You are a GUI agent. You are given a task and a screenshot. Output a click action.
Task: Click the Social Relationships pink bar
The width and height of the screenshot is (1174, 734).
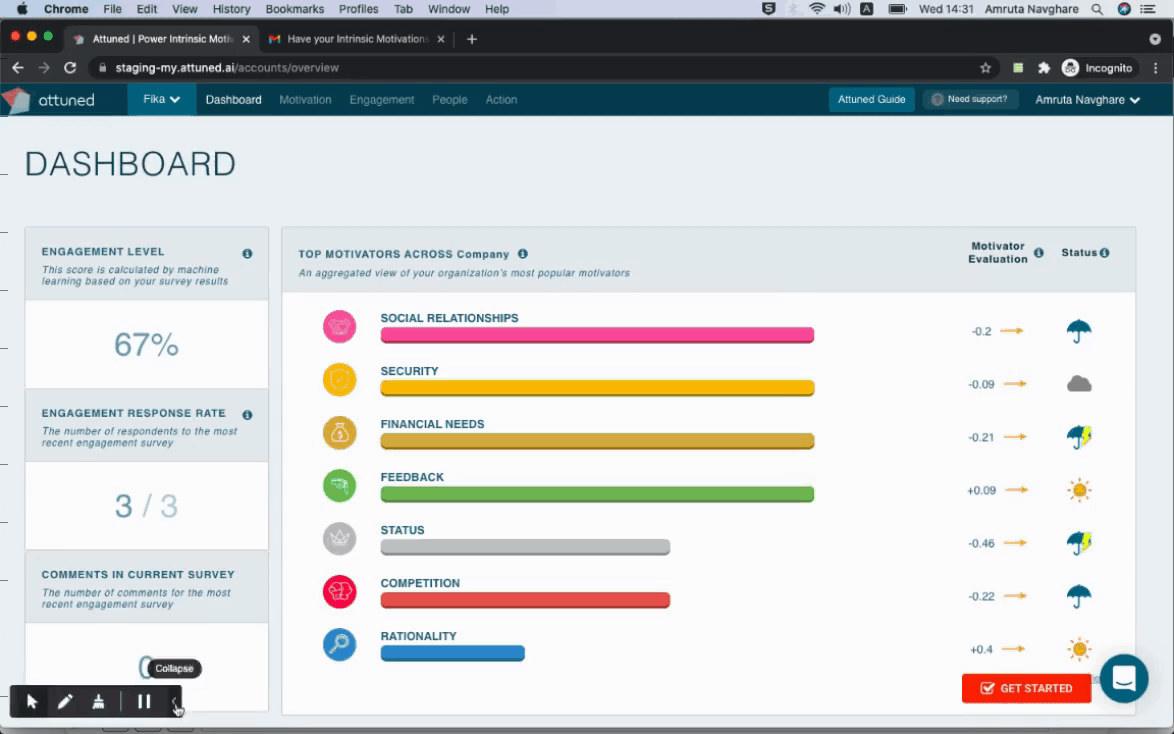[597, 335]
